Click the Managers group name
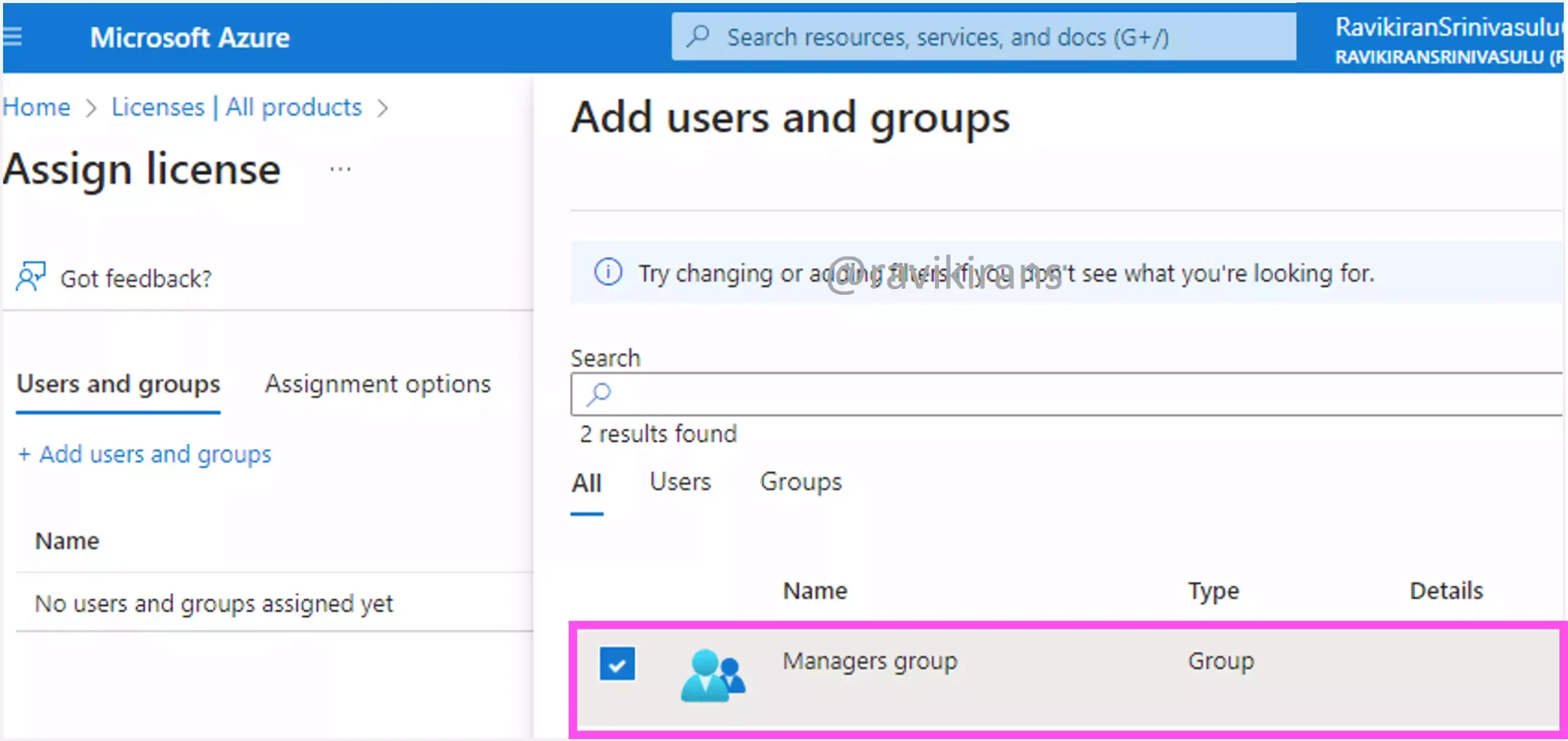The image size is (1568, 741). point(870,662)
